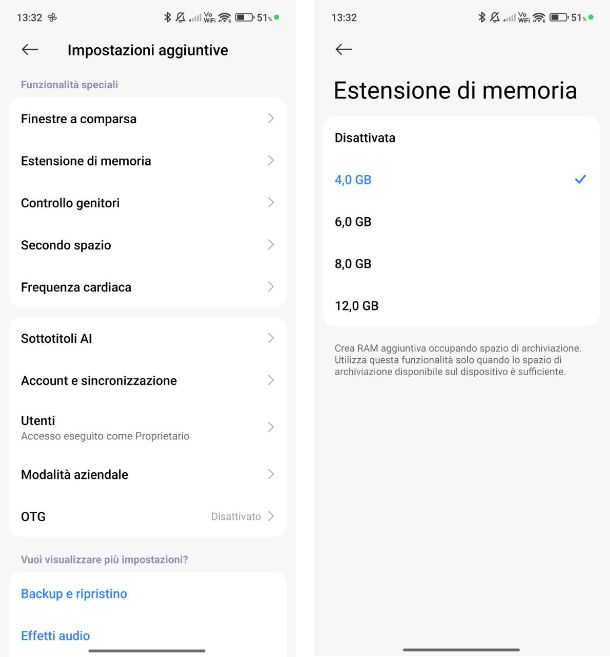The width and height of the screenshot is (610, 657).
Task: Open the Finestre a comparsa chevron
Action: [270, 119]
